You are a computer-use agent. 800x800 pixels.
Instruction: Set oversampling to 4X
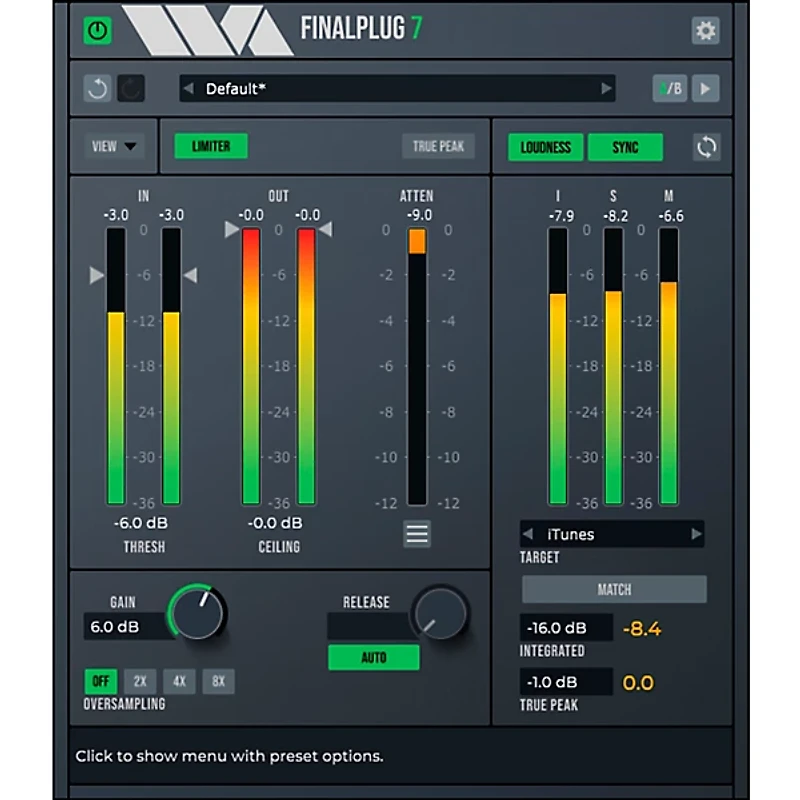click(x=179, y=681)
